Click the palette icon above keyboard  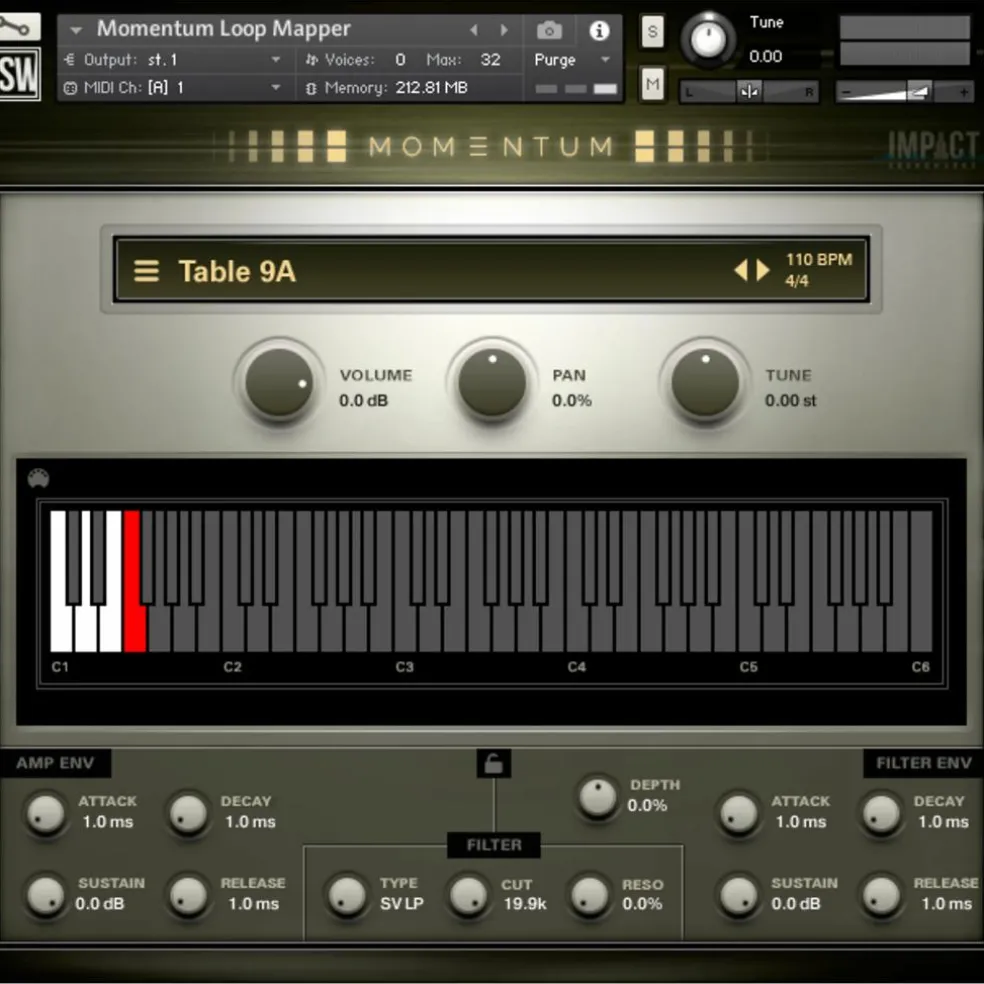coord(39,478)
